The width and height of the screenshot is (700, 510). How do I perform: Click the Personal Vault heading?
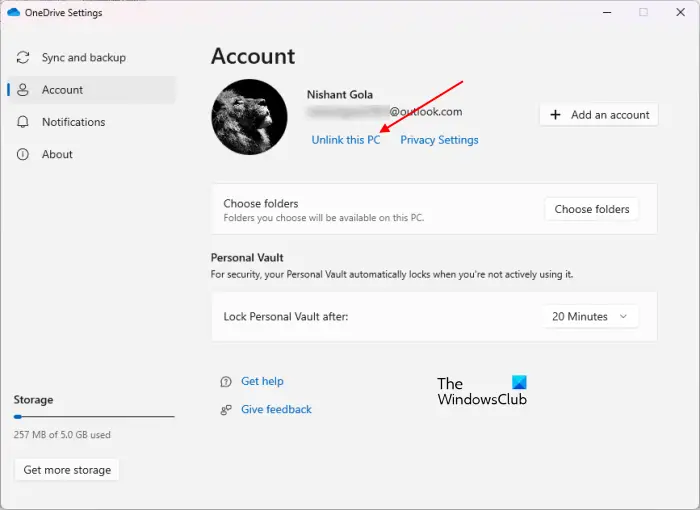tap(247, 258)
